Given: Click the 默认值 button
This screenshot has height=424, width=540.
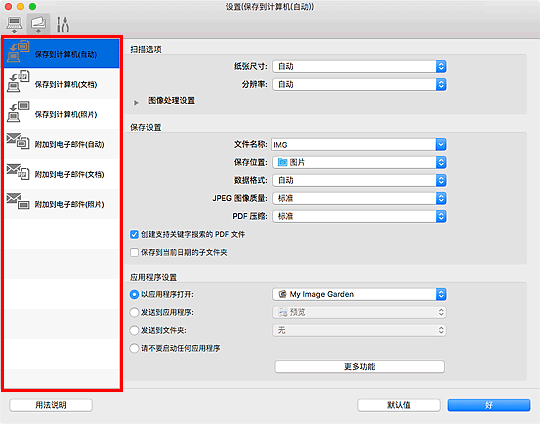Looking at the screenshot, I should coord(399,405).
